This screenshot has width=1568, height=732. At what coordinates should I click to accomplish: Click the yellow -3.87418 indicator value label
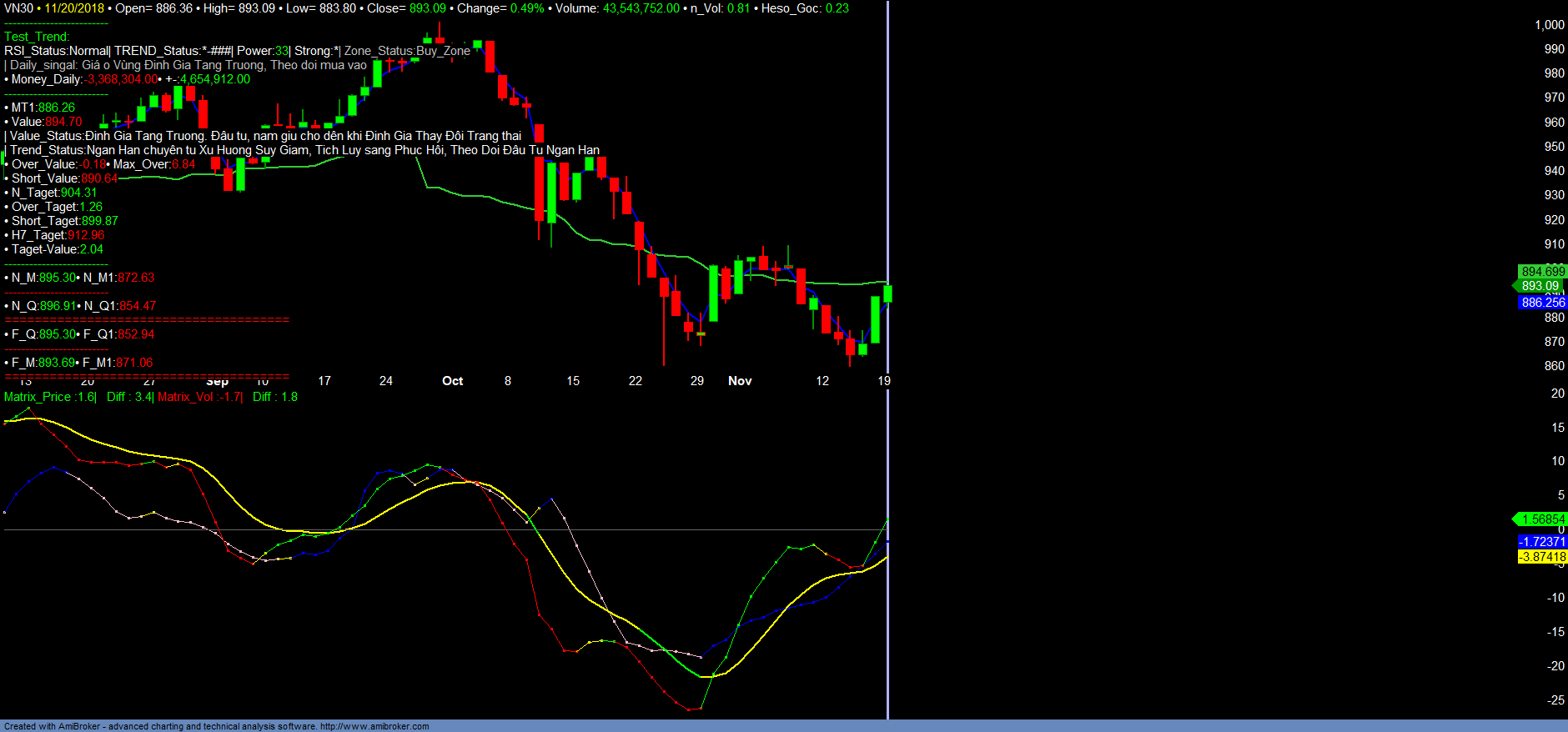tap(1542, 557)
